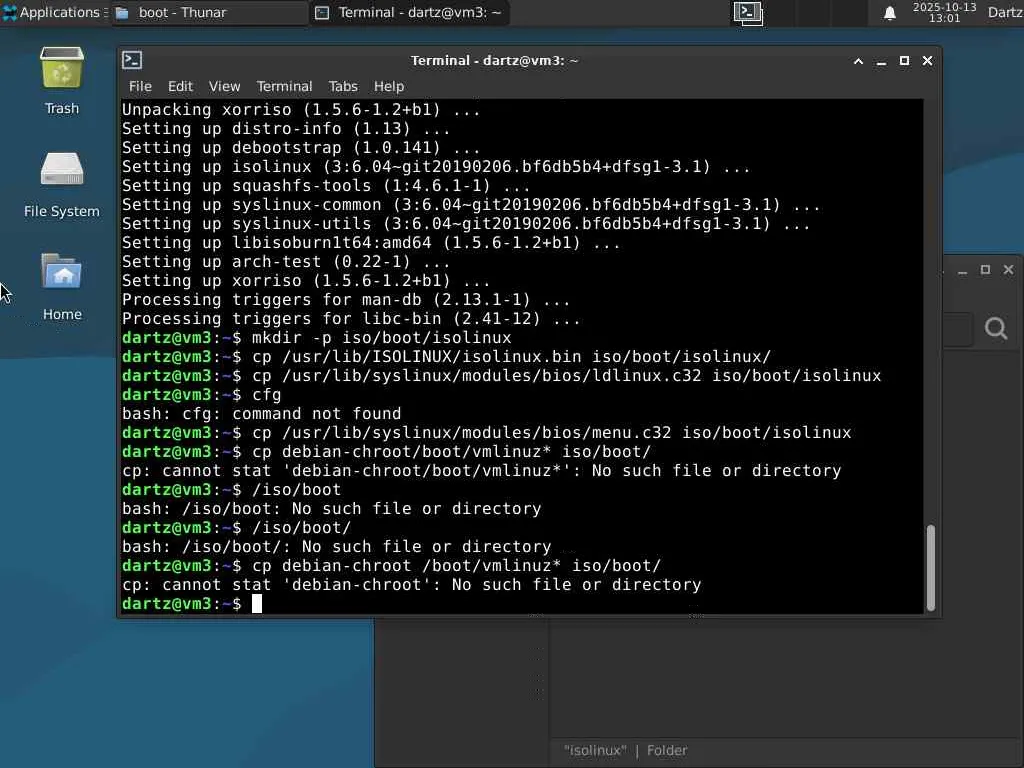Open the notification bell in the panel
Screen dimensions: 1024x768
pos(889,13)
